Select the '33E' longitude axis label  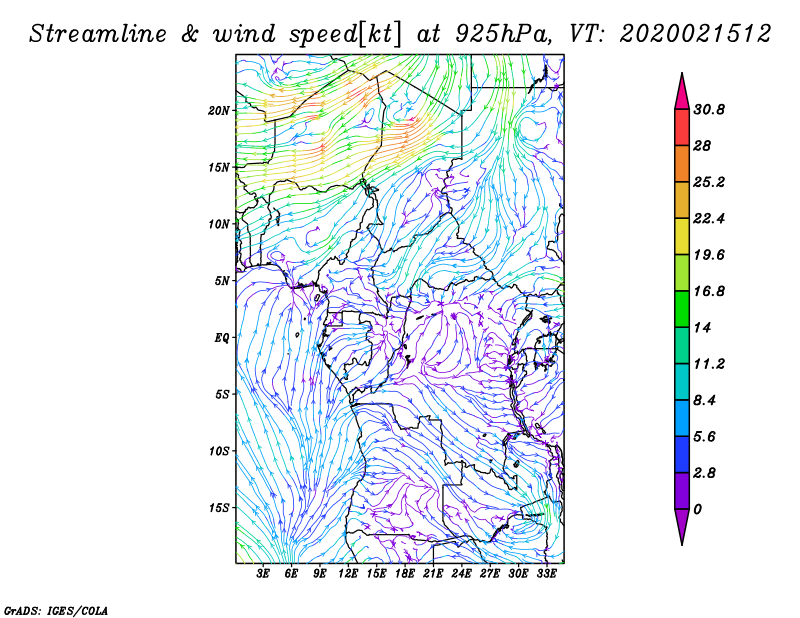coord(547,573)
